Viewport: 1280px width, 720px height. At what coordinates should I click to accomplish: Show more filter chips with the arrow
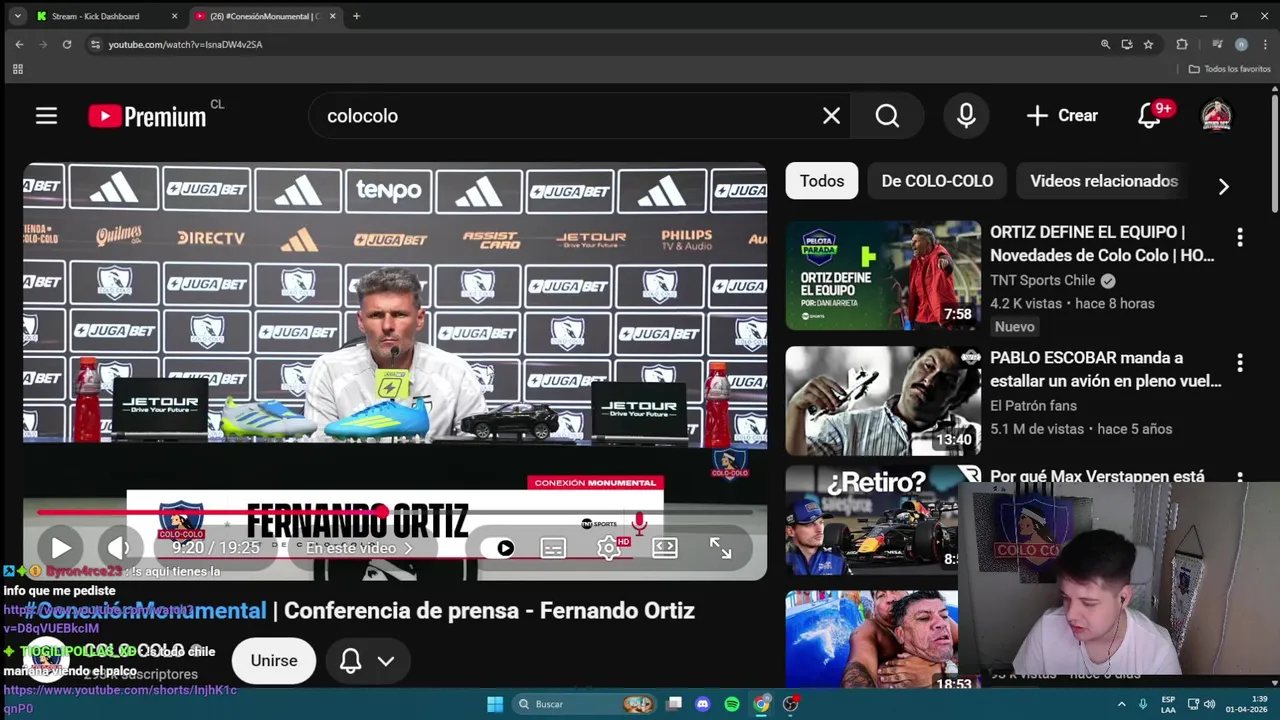pos(1223,187)
